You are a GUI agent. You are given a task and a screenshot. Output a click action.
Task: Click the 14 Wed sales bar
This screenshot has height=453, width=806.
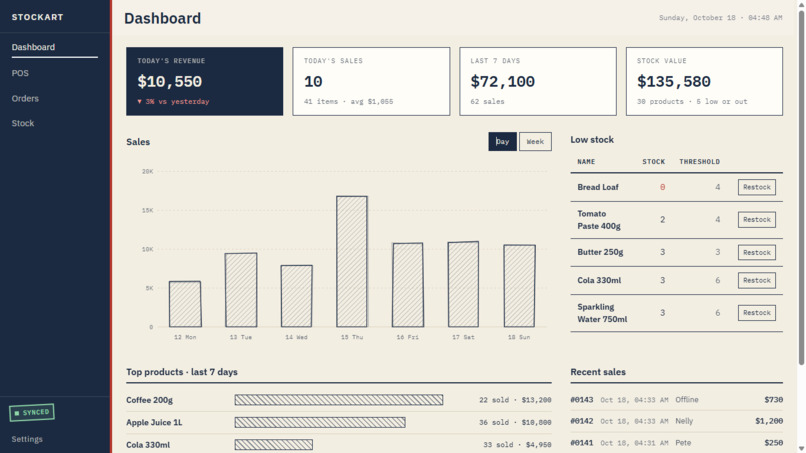(297, 296)
